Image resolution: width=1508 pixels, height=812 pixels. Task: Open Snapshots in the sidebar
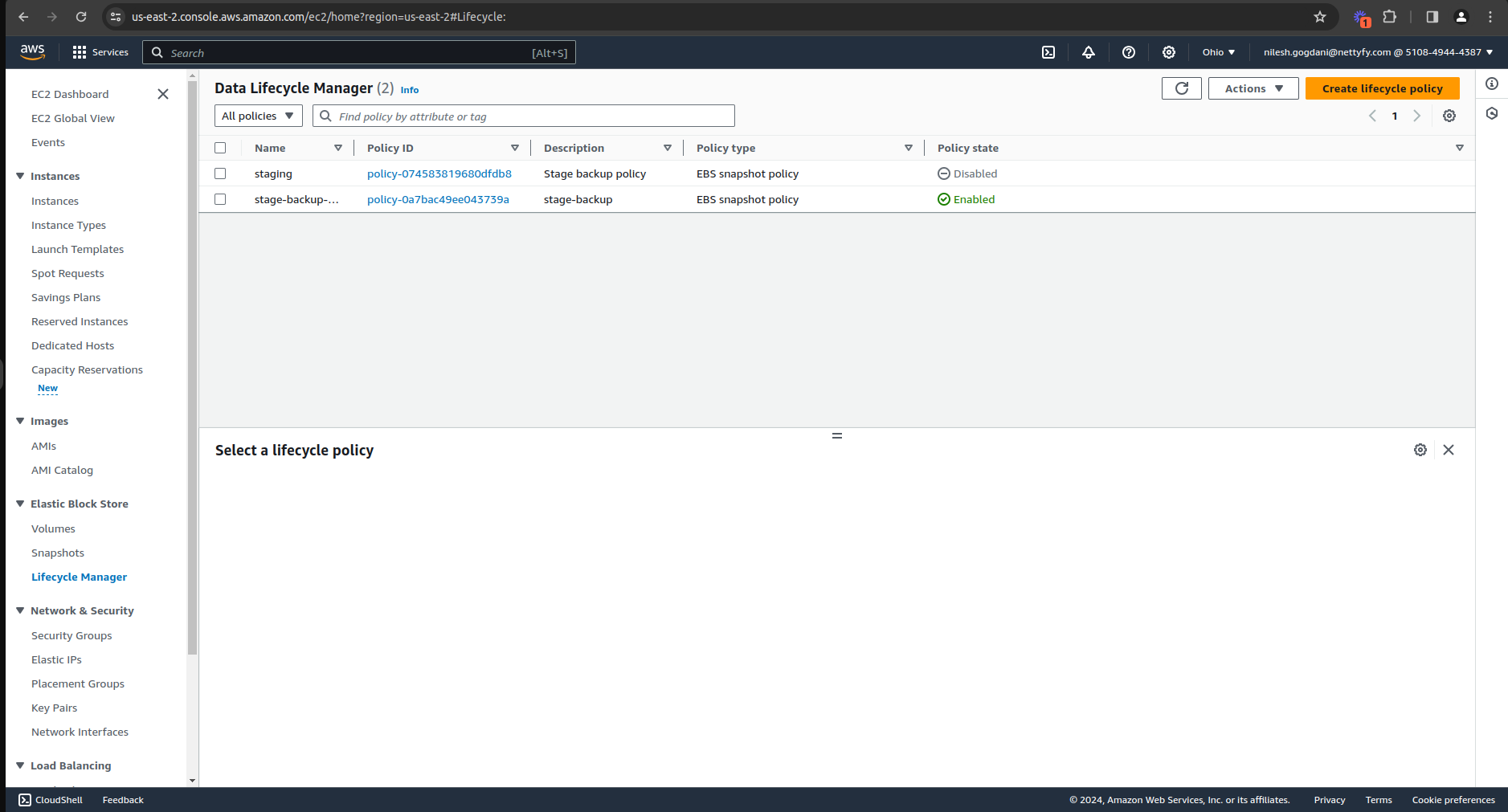click(x=58, y=553)
